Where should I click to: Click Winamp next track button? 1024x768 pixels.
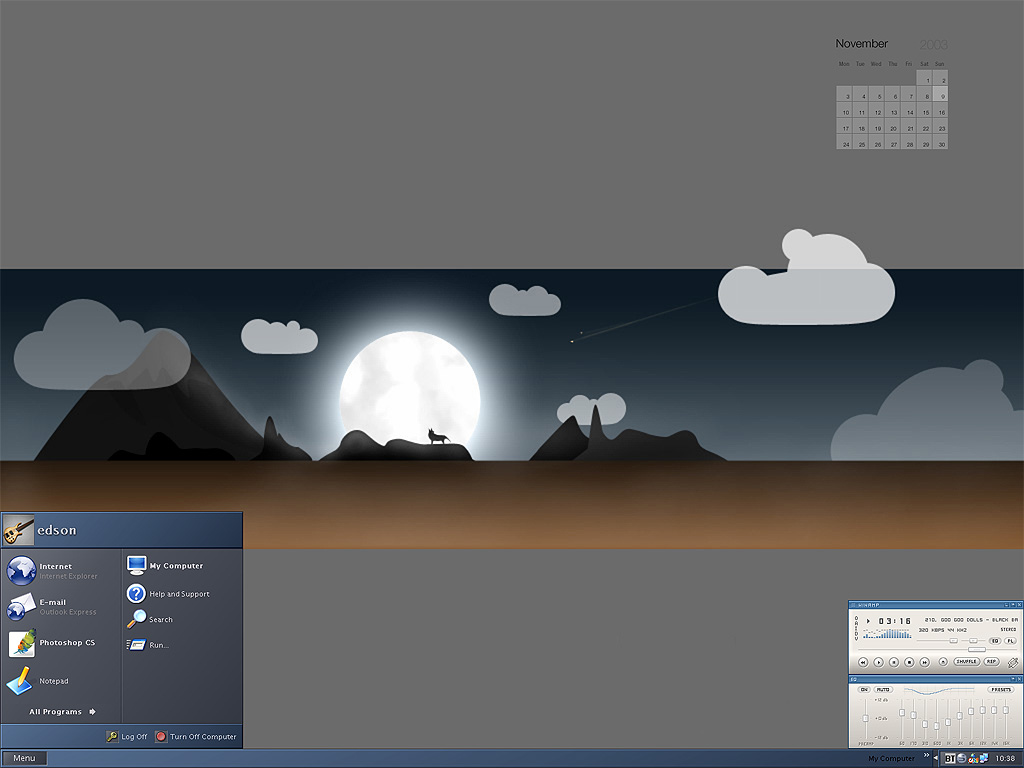[x=925, y=662]
